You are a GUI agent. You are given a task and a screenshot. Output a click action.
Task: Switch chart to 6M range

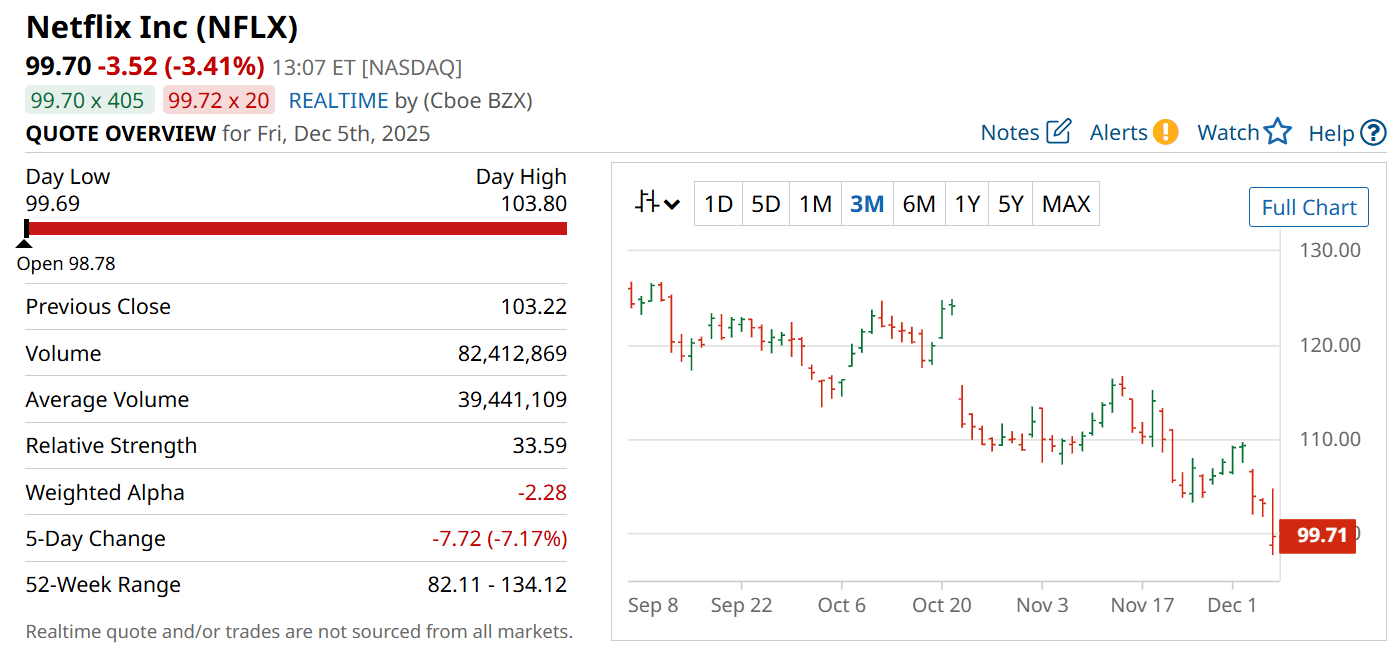(x=918, y=204)
